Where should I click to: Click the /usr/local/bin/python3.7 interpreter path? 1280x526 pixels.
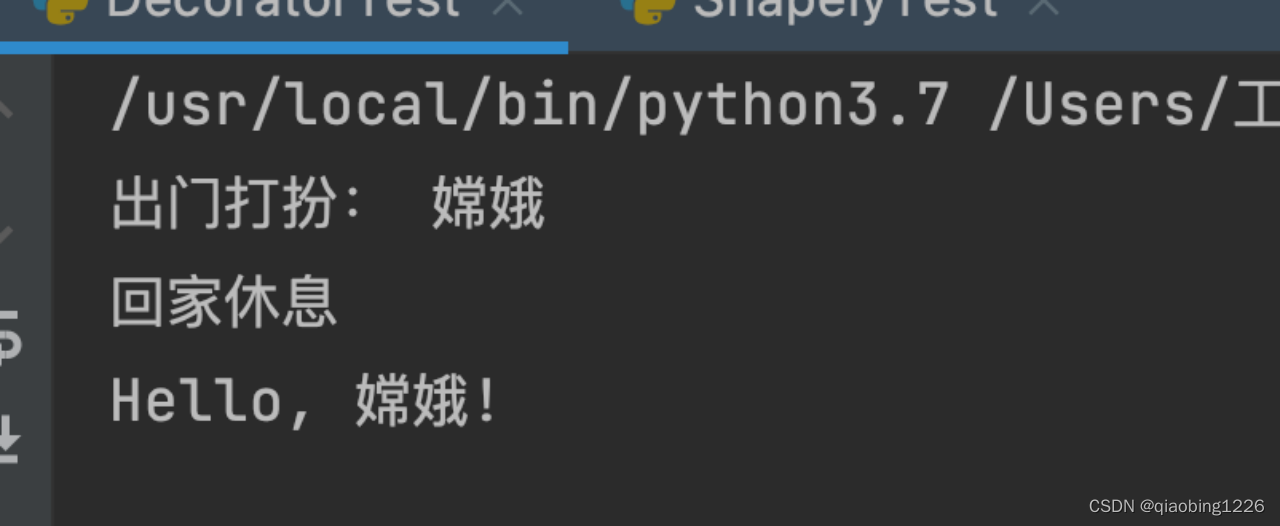pos(530,104)
